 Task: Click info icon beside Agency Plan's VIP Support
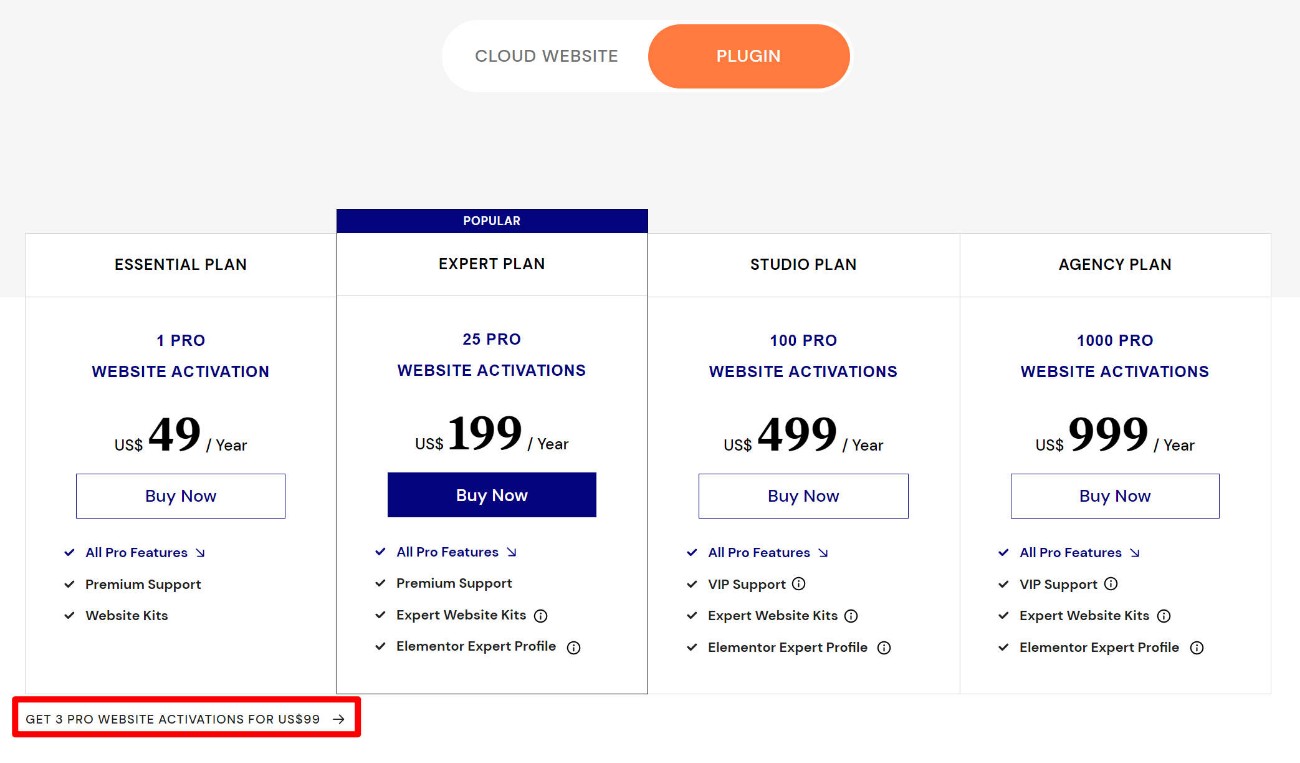click(1111, 584)
